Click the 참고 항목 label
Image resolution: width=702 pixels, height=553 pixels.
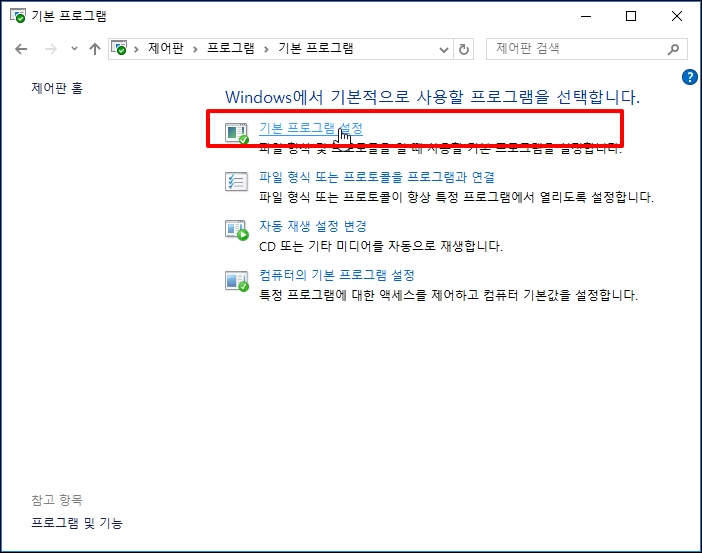(57, 500)
